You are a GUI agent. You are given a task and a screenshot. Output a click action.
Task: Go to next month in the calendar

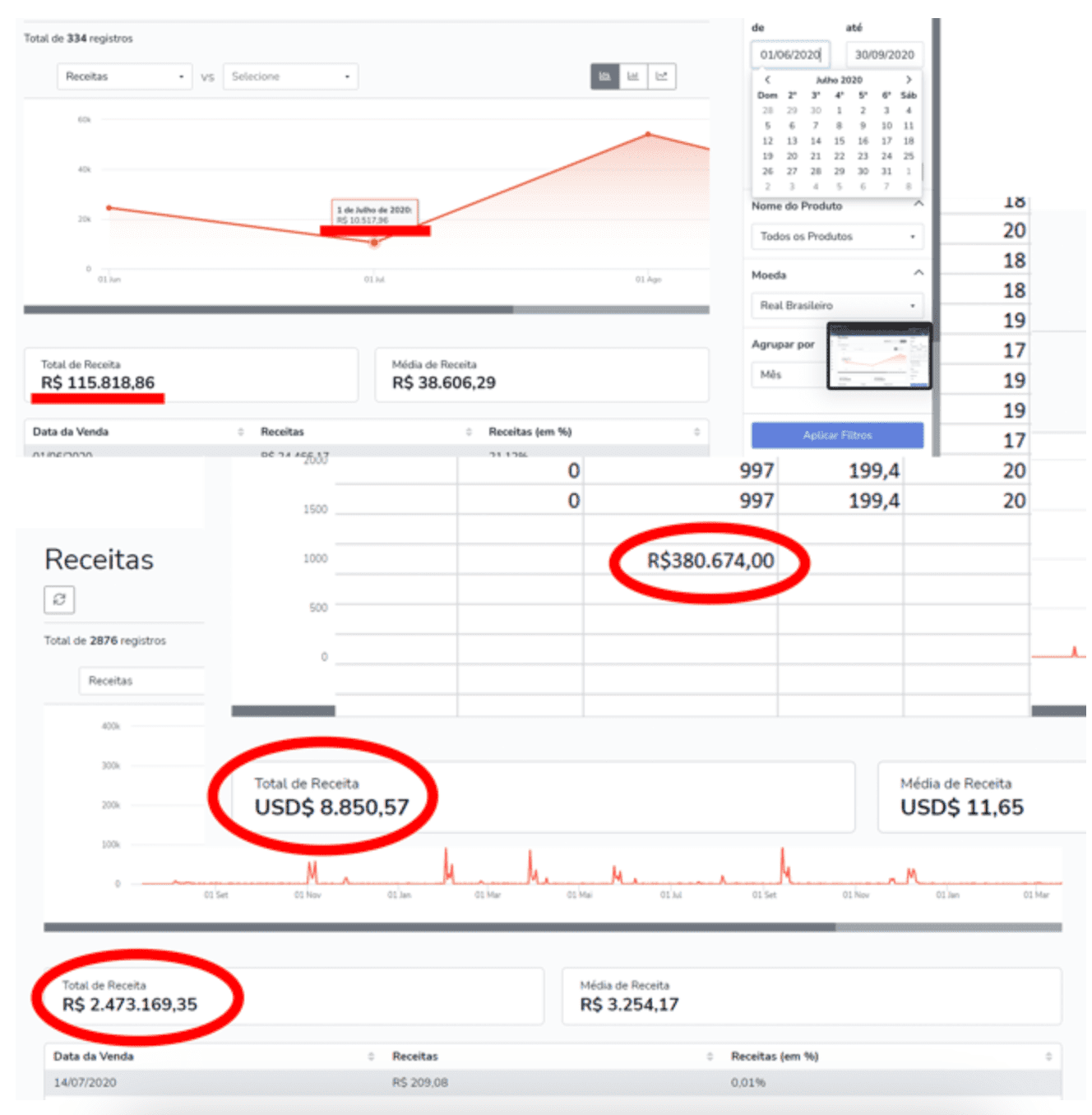tap(909, 80)
